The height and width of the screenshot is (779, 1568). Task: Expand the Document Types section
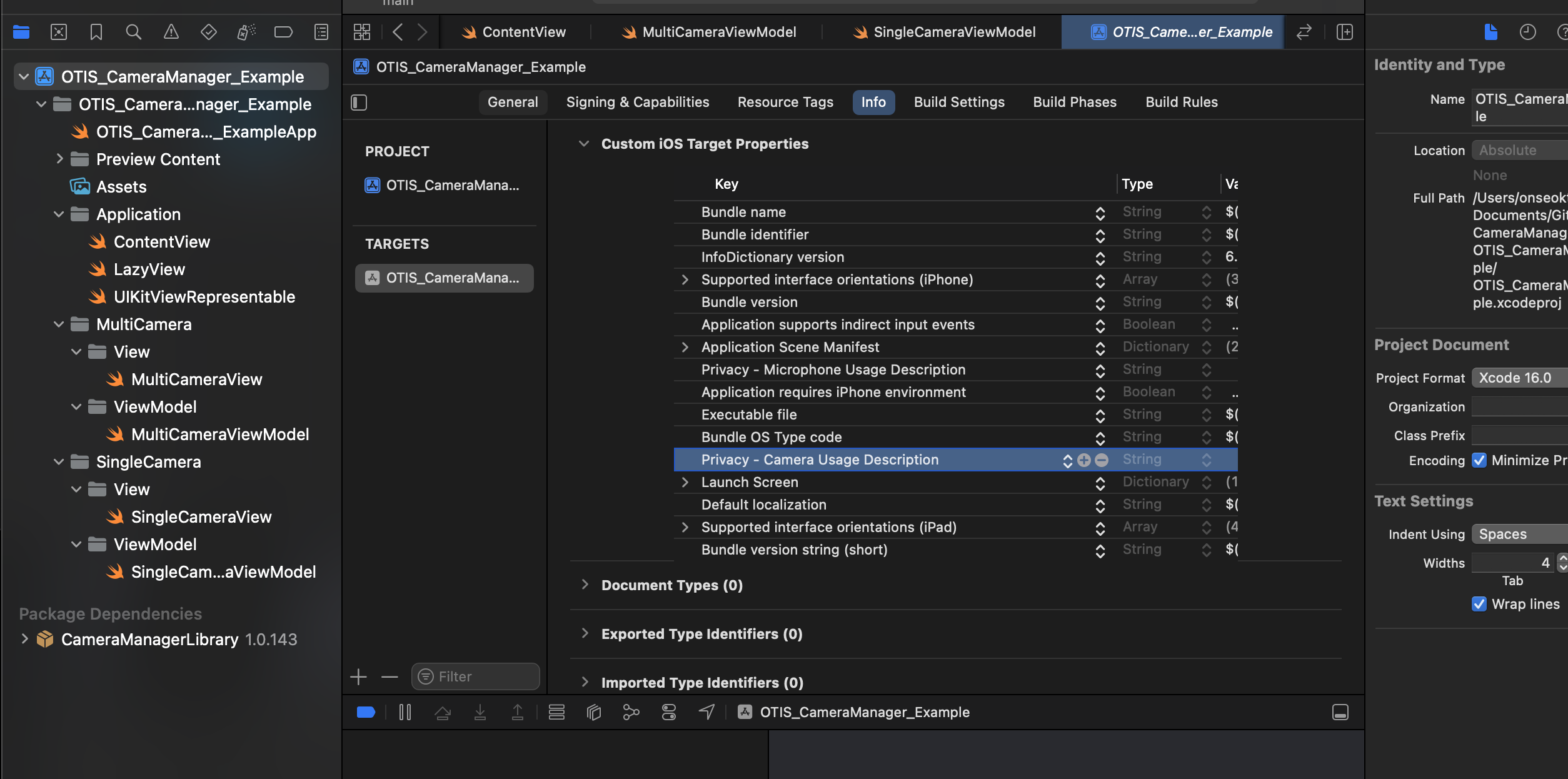(585, 585)
